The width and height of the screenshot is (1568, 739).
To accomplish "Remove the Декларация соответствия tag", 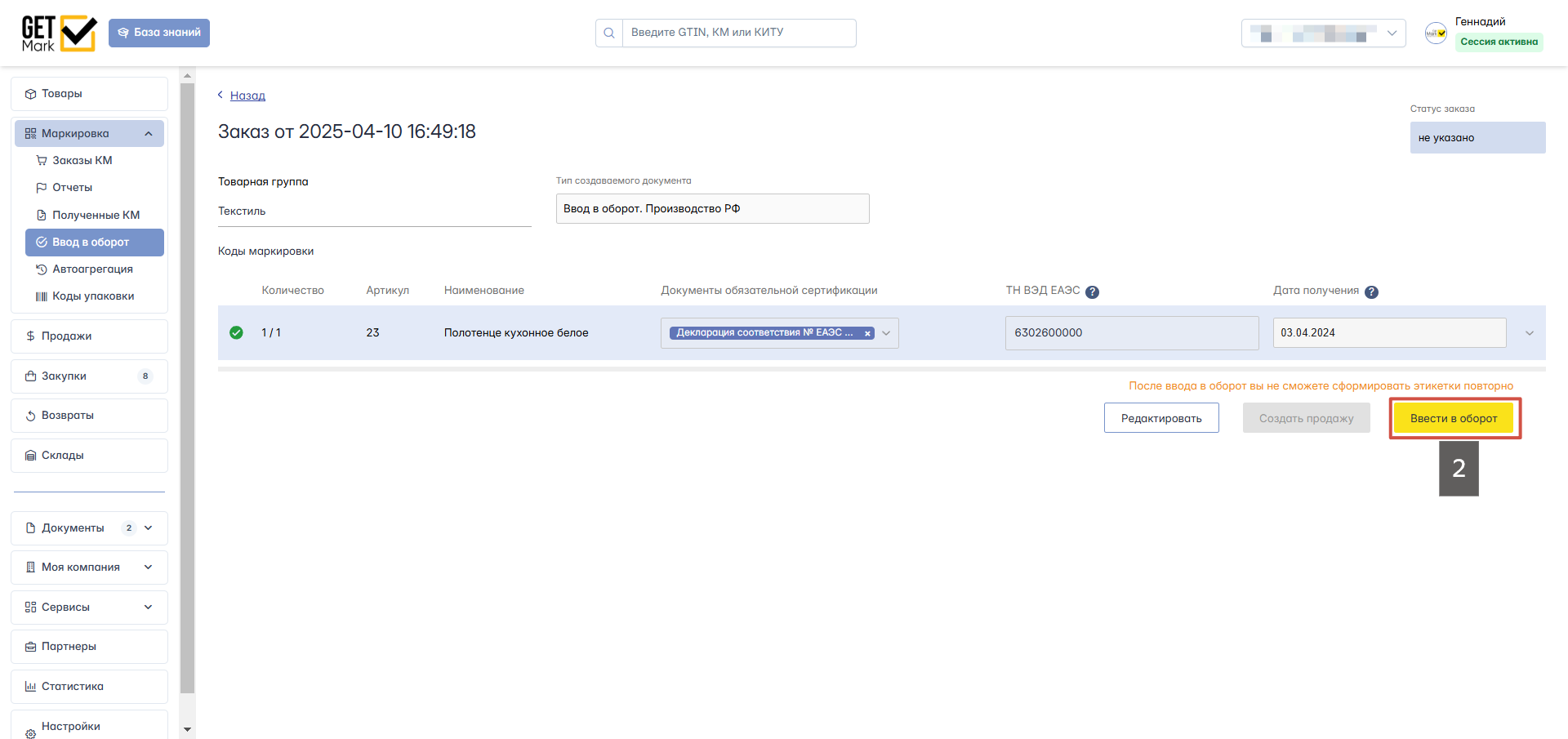I will (x=867, y=333).
